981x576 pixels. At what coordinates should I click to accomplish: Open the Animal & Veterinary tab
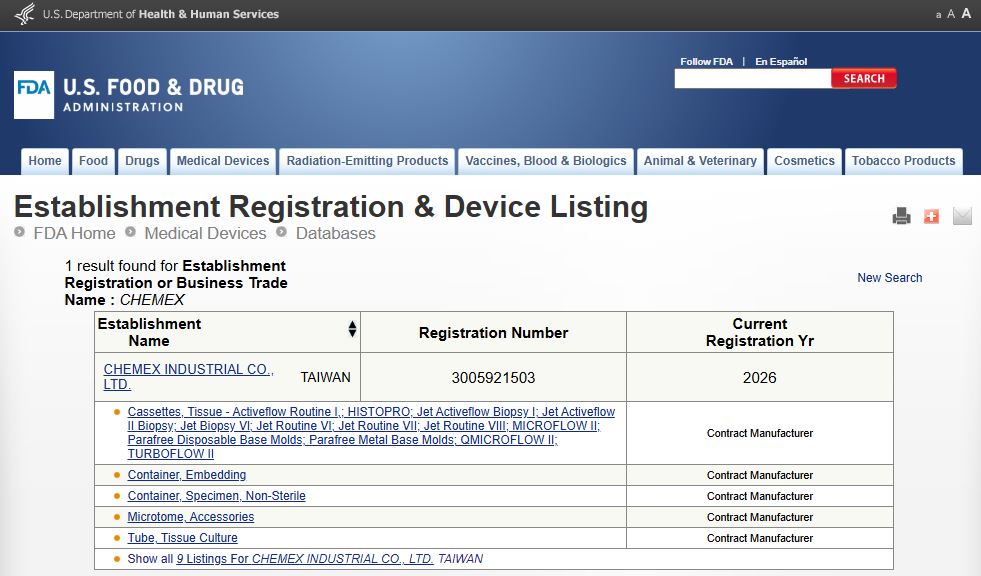[x=700, y=161]
